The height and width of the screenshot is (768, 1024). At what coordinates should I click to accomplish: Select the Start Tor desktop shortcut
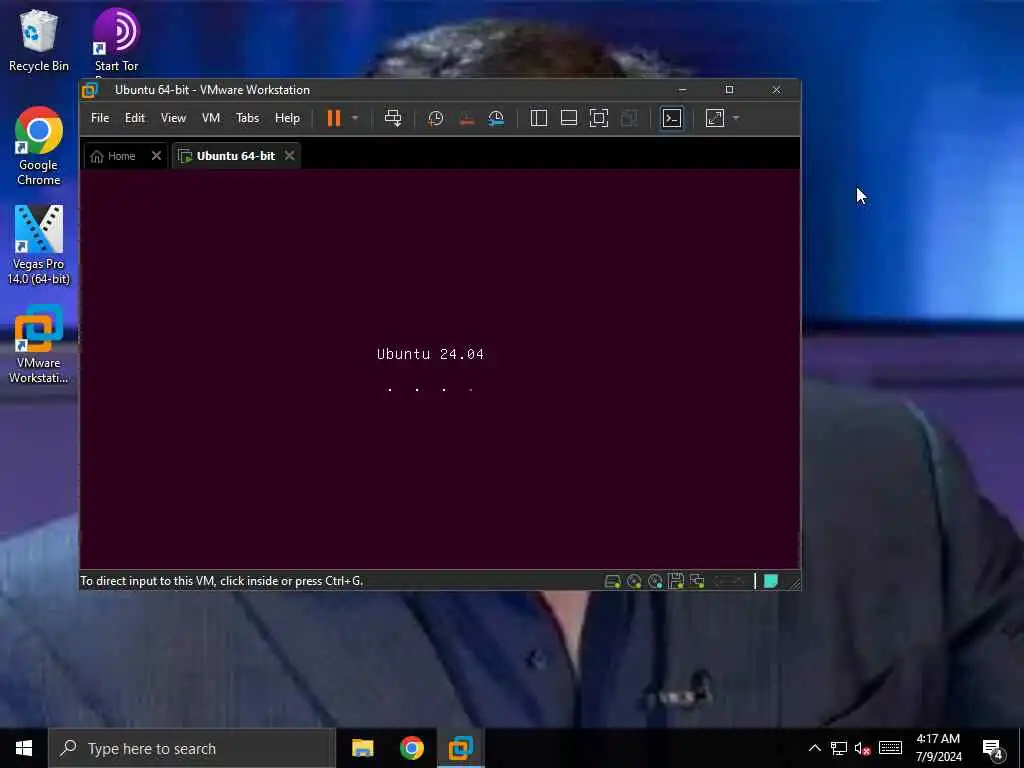click(x=116, y=40)
